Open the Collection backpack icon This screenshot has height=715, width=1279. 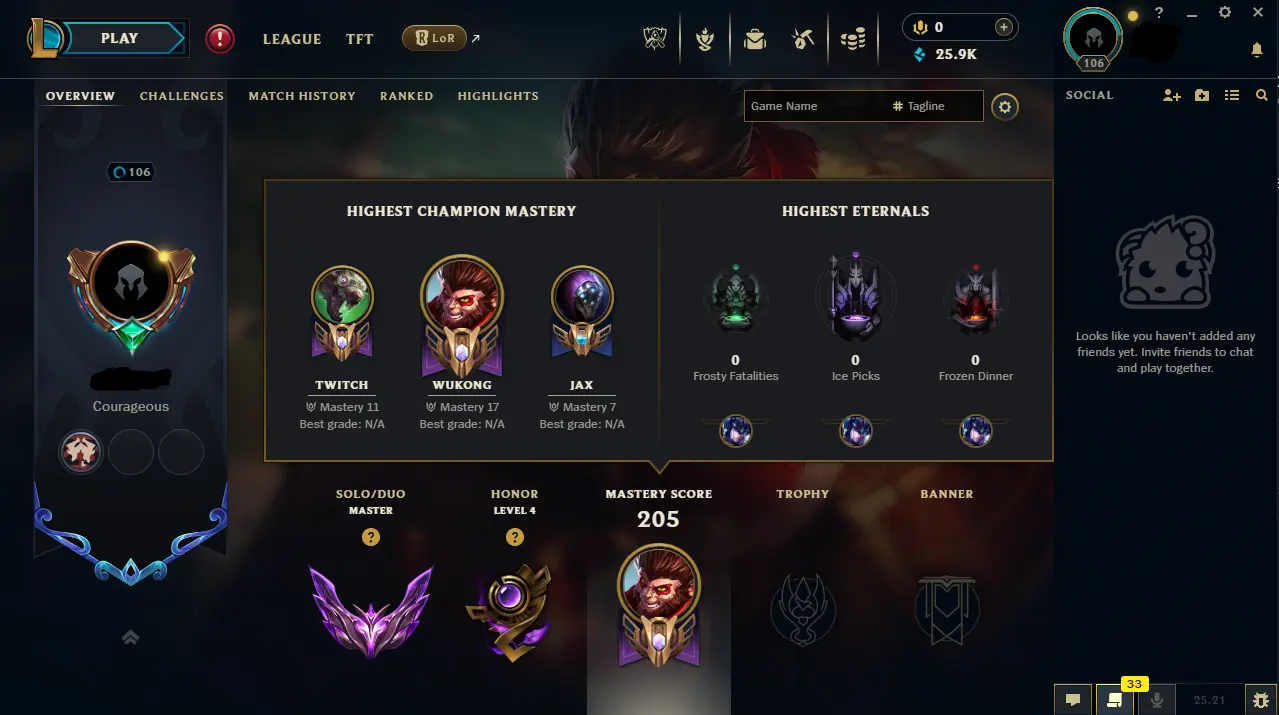click(754, 39)
